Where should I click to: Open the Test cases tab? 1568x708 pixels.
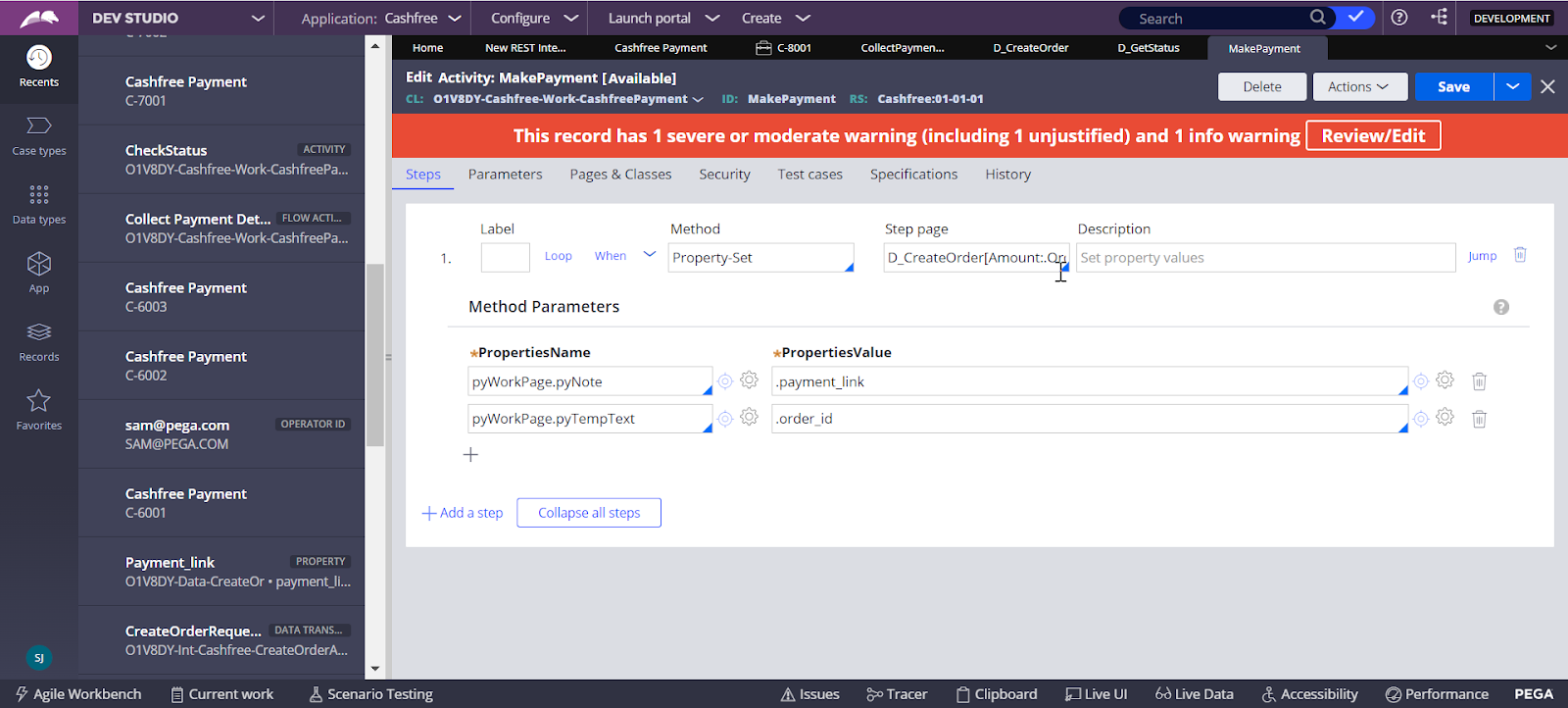pos(809,175)
